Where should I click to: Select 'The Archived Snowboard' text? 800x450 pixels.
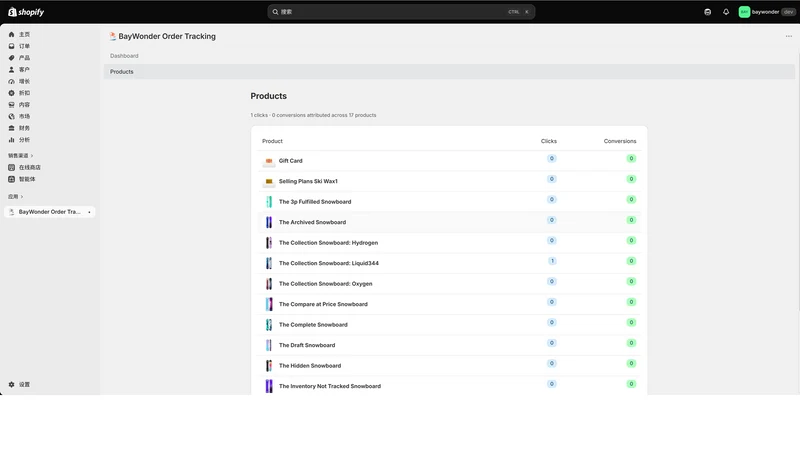point(312,222)
